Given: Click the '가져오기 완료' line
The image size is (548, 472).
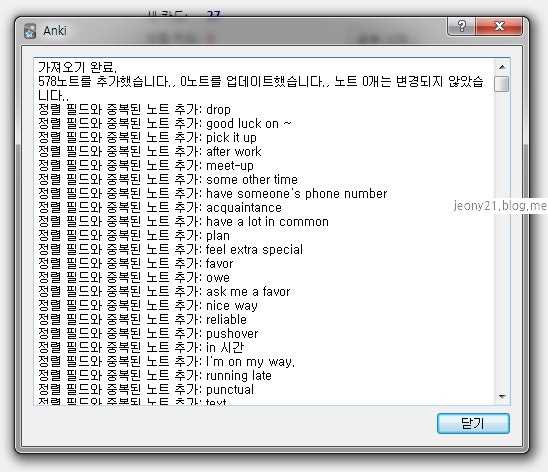Looking at the screenshot, I should (x=77, y=67).
